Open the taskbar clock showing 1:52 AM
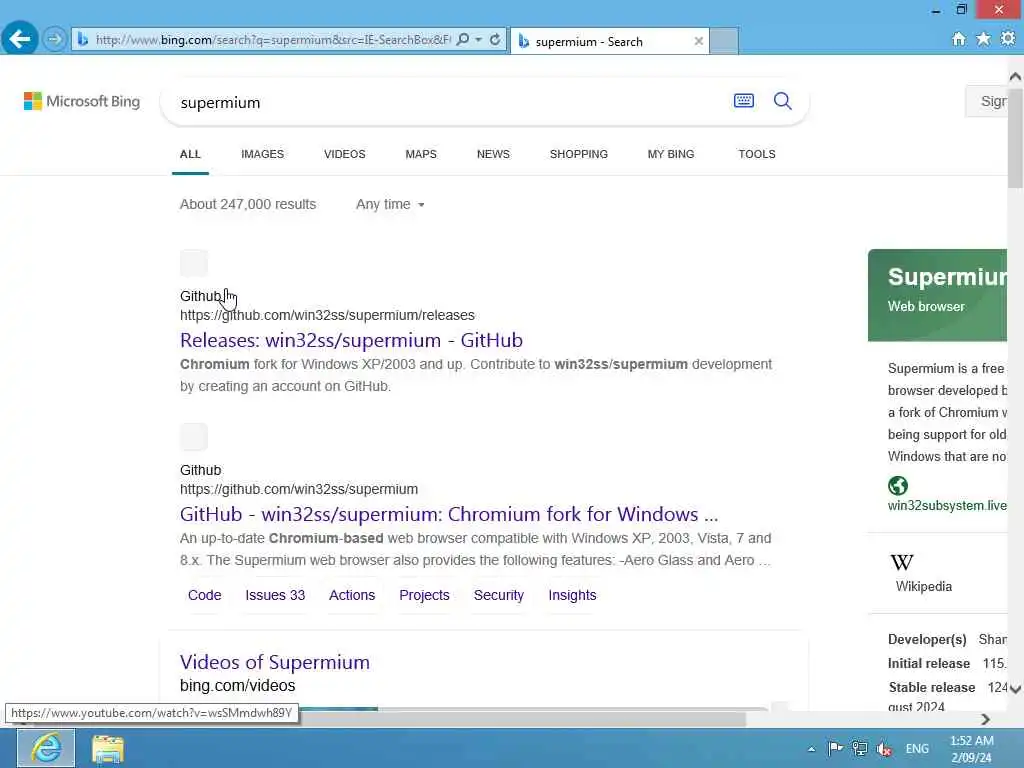Viewport: 1024px width, 768px height. click(972, 749)
